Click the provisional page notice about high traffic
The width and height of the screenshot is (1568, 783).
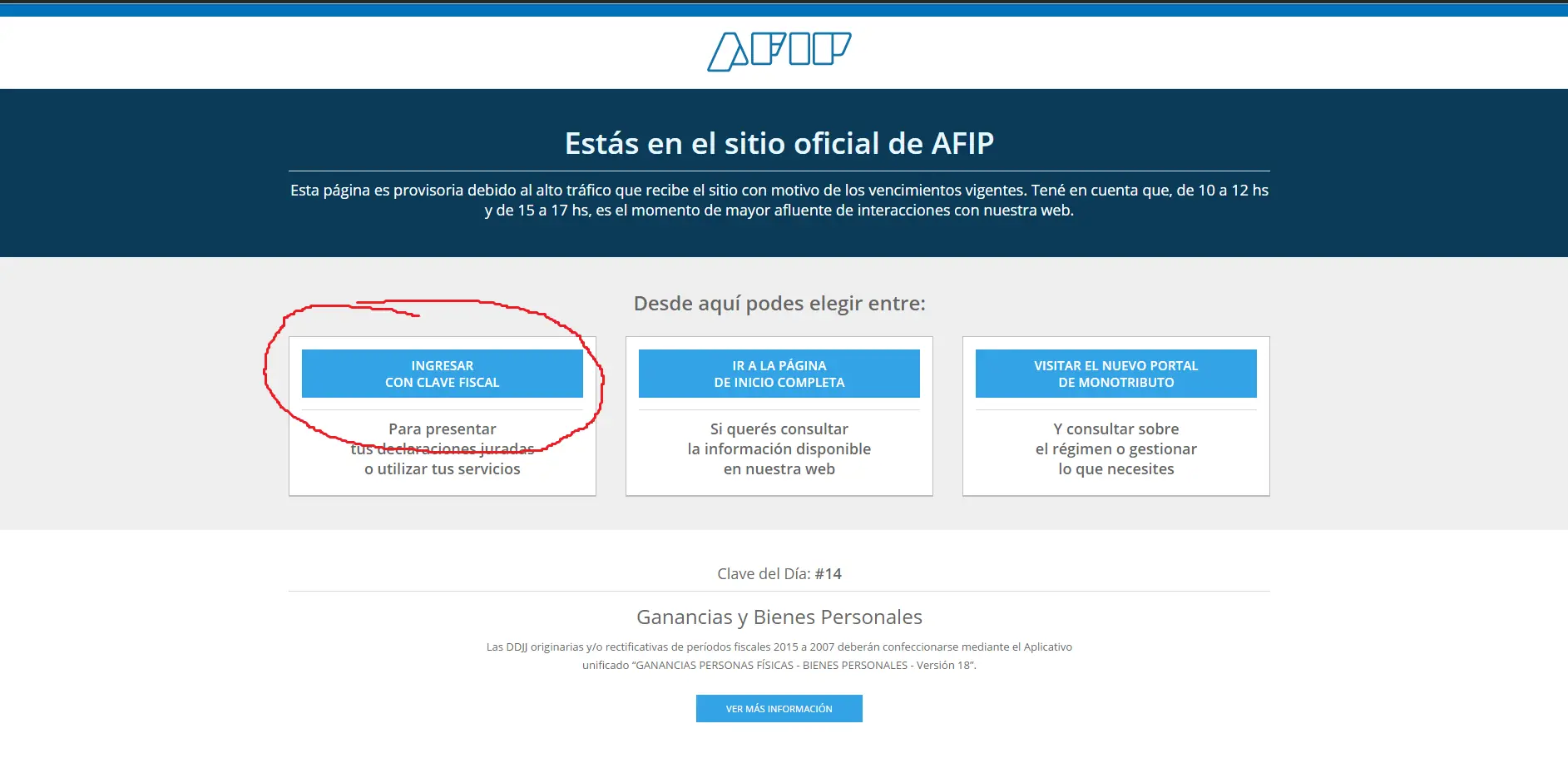[779, 200]
